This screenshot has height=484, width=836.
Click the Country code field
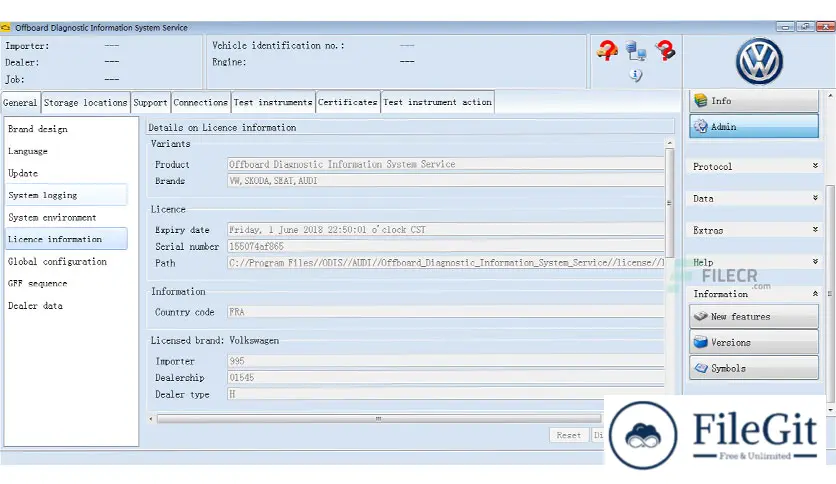[x=445, y=312]
